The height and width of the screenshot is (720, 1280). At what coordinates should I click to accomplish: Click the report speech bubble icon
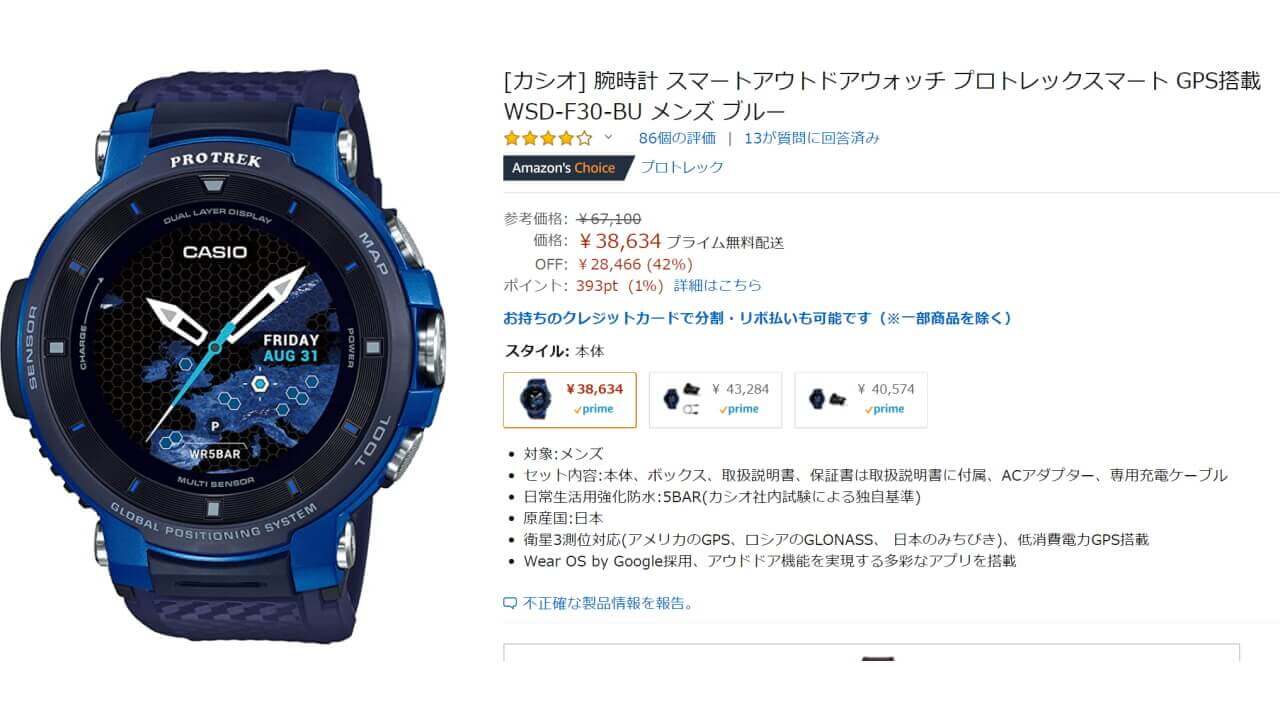pyautogui.click(x=510, y=603)
